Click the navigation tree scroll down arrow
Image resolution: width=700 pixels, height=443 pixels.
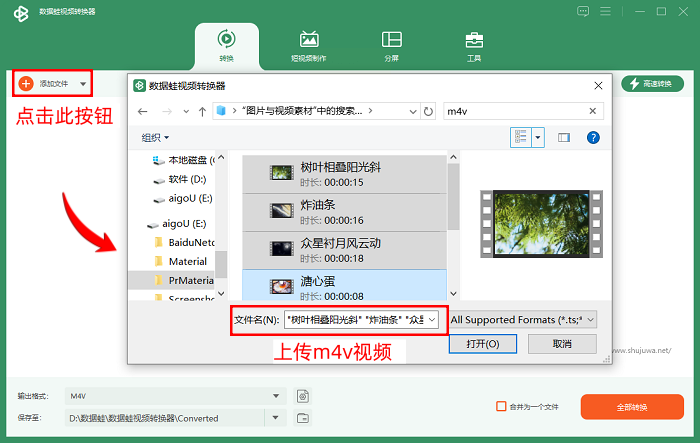tap(221, 293)
